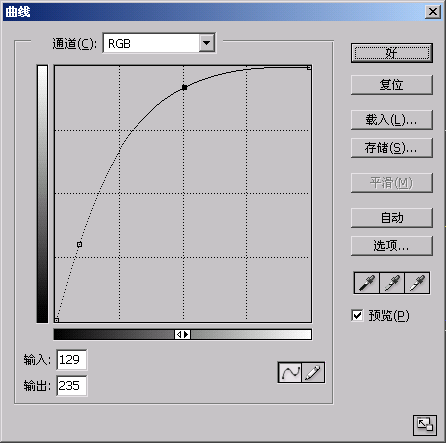This screenshot has height=443, width=446.
Task: Choose the pencil draw curve tool
Action: [313, 372]
